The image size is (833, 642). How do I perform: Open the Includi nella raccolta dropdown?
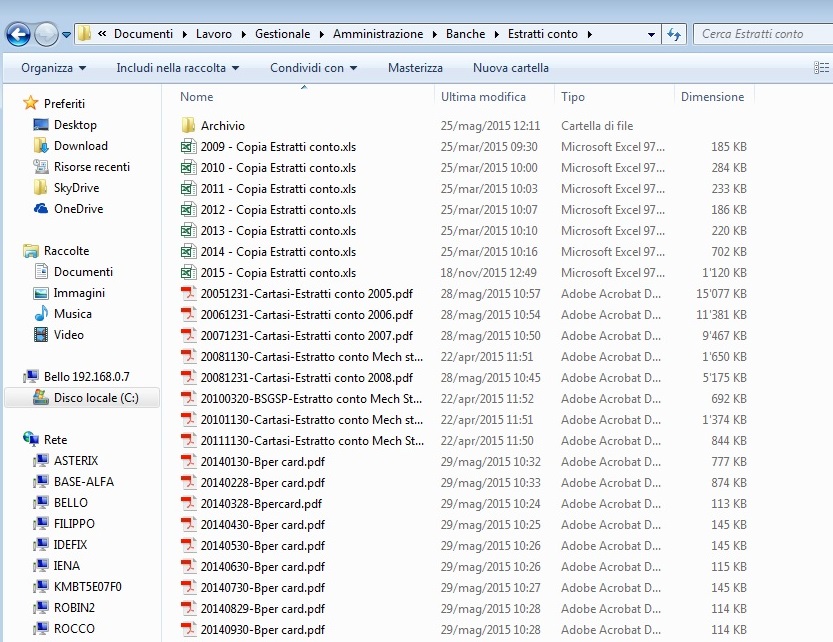177,68
